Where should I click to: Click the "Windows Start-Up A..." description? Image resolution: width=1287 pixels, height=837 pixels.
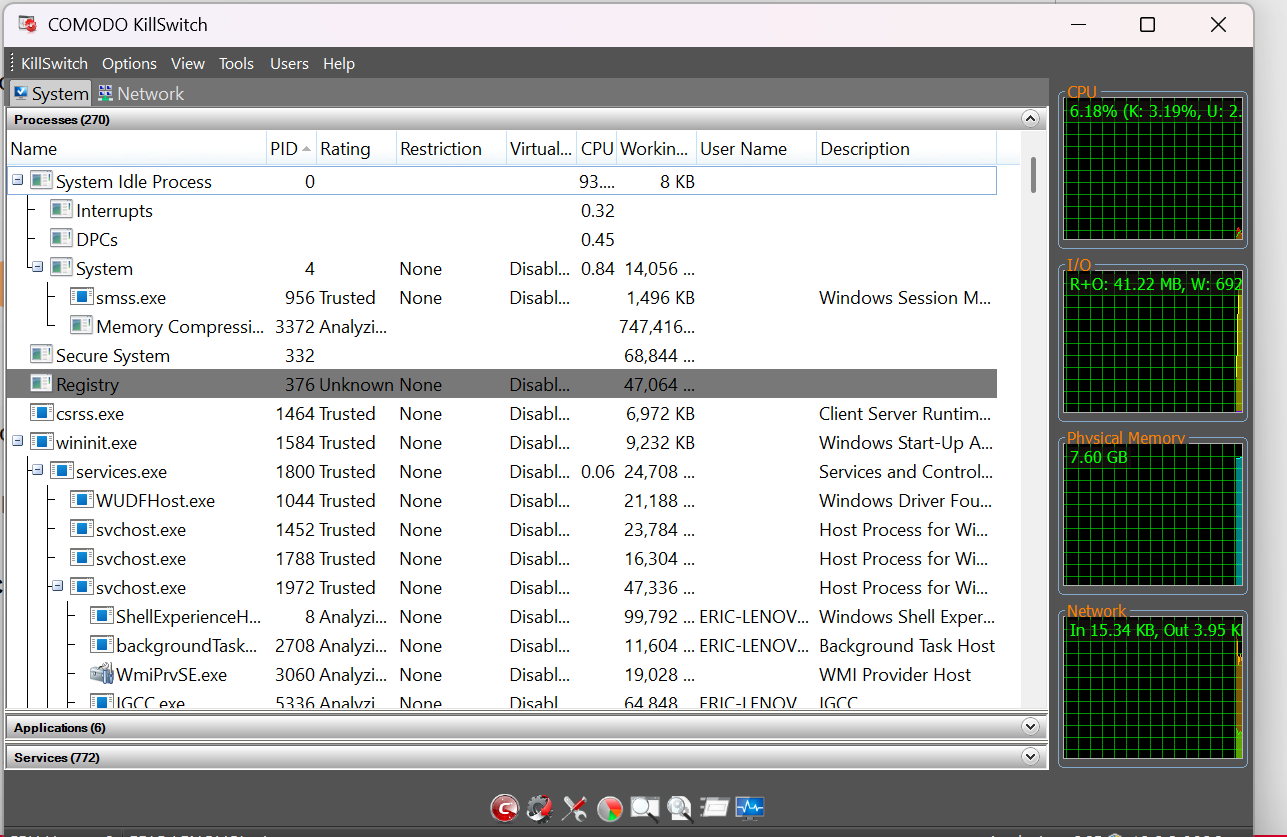point(906,443)
